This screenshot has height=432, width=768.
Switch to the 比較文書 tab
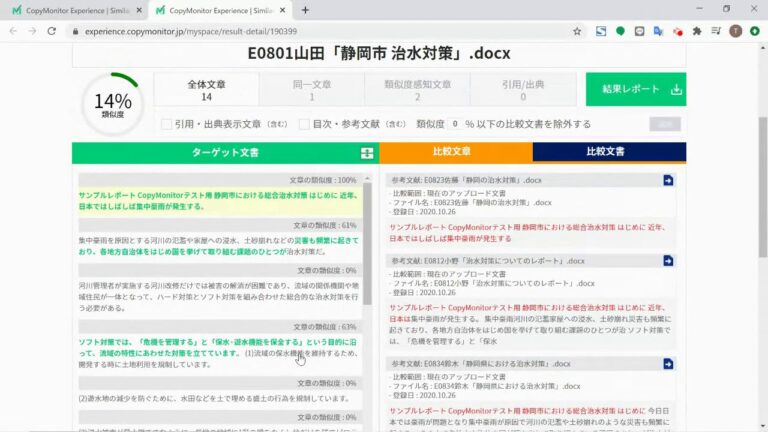(609, 152)
